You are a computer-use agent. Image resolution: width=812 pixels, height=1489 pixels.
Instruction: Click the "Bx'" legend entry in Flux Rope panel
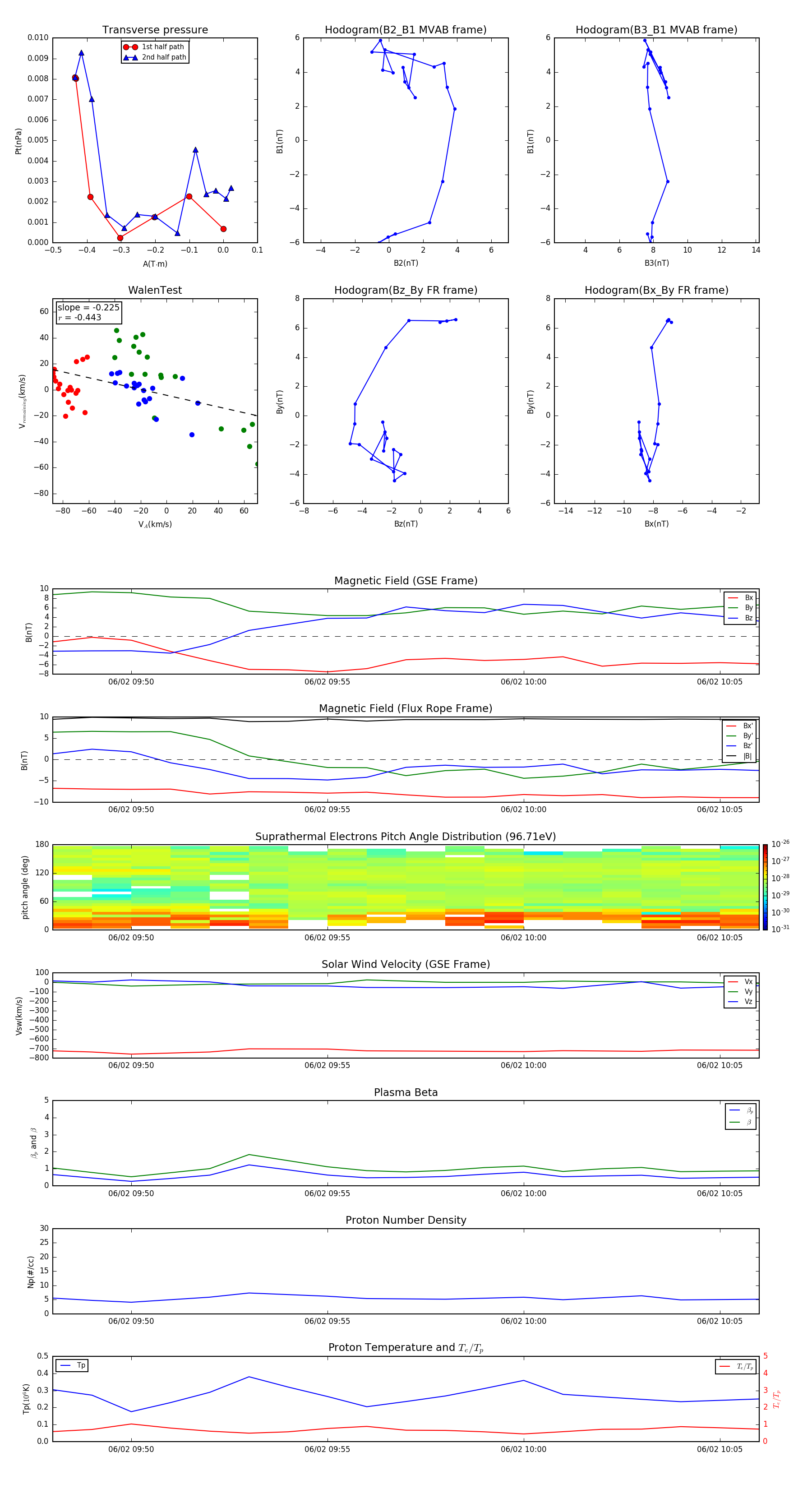pos(740,726)
